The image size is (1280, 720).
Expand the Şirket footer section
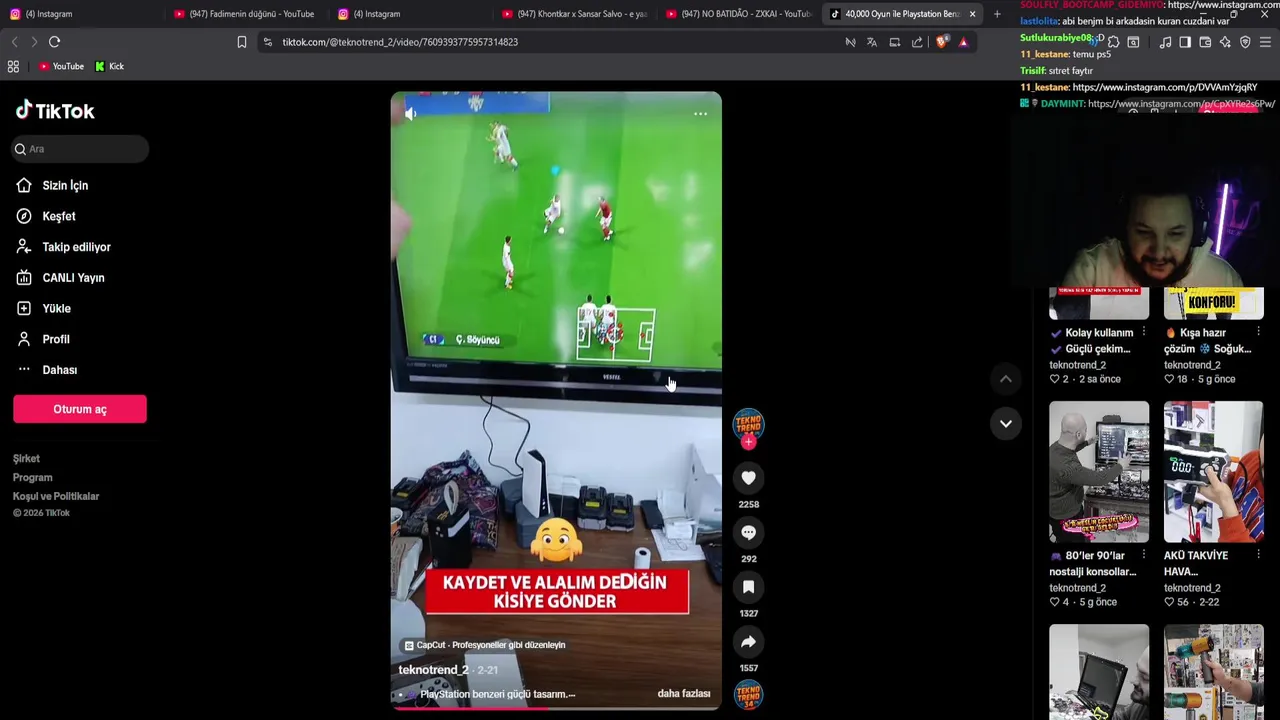tap(26, 458)
